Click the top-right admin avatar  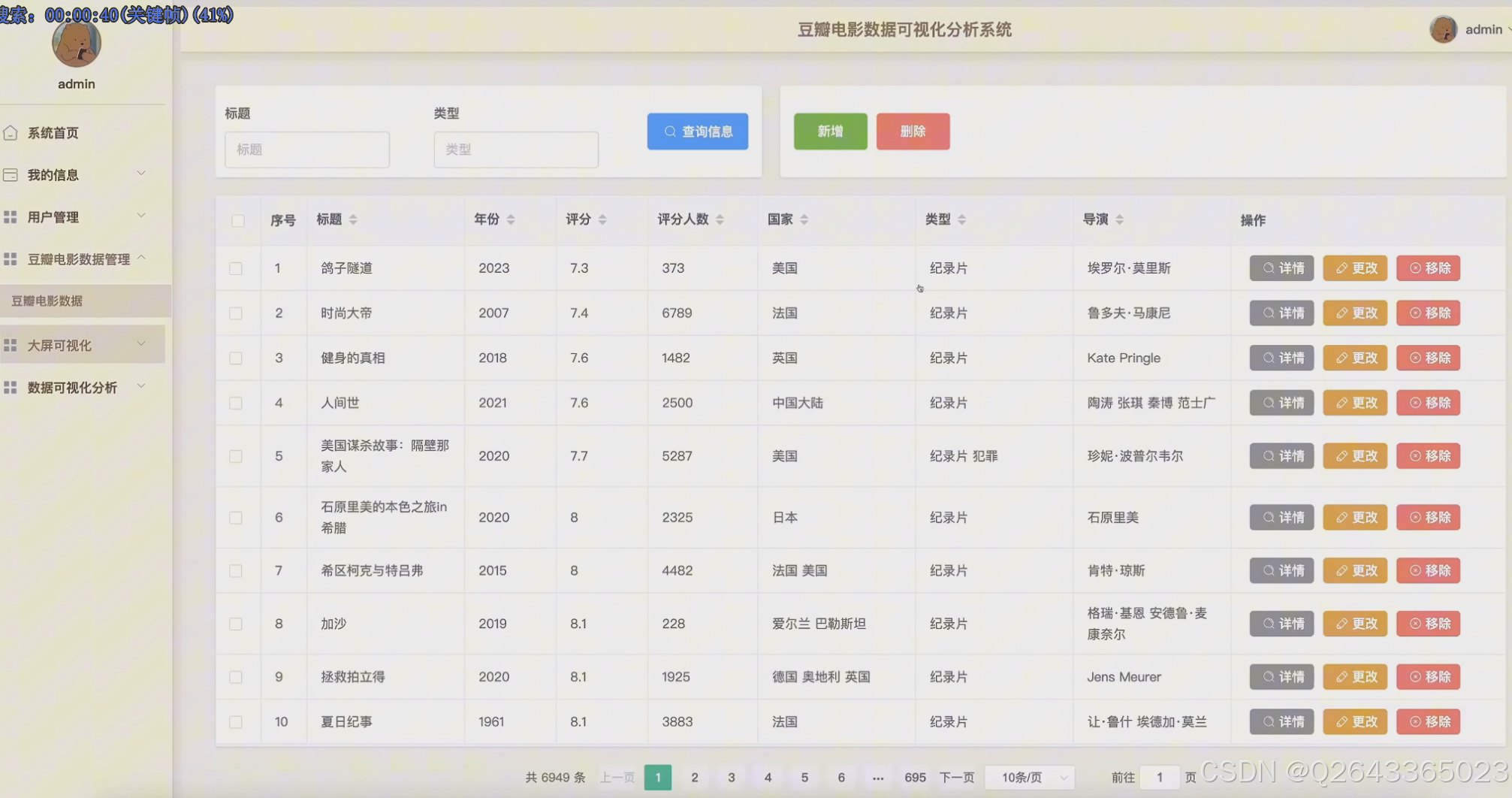tap(1443, 29)
